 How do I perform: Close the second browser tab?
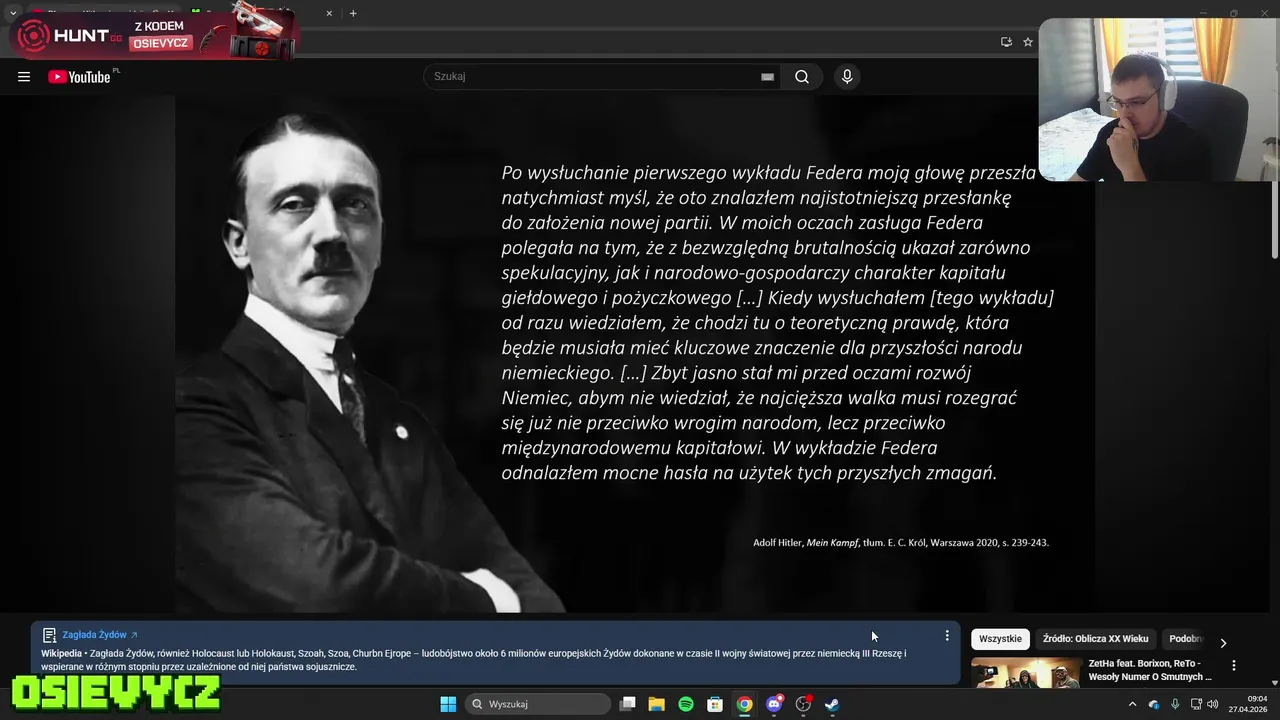(x=330, y=13)
